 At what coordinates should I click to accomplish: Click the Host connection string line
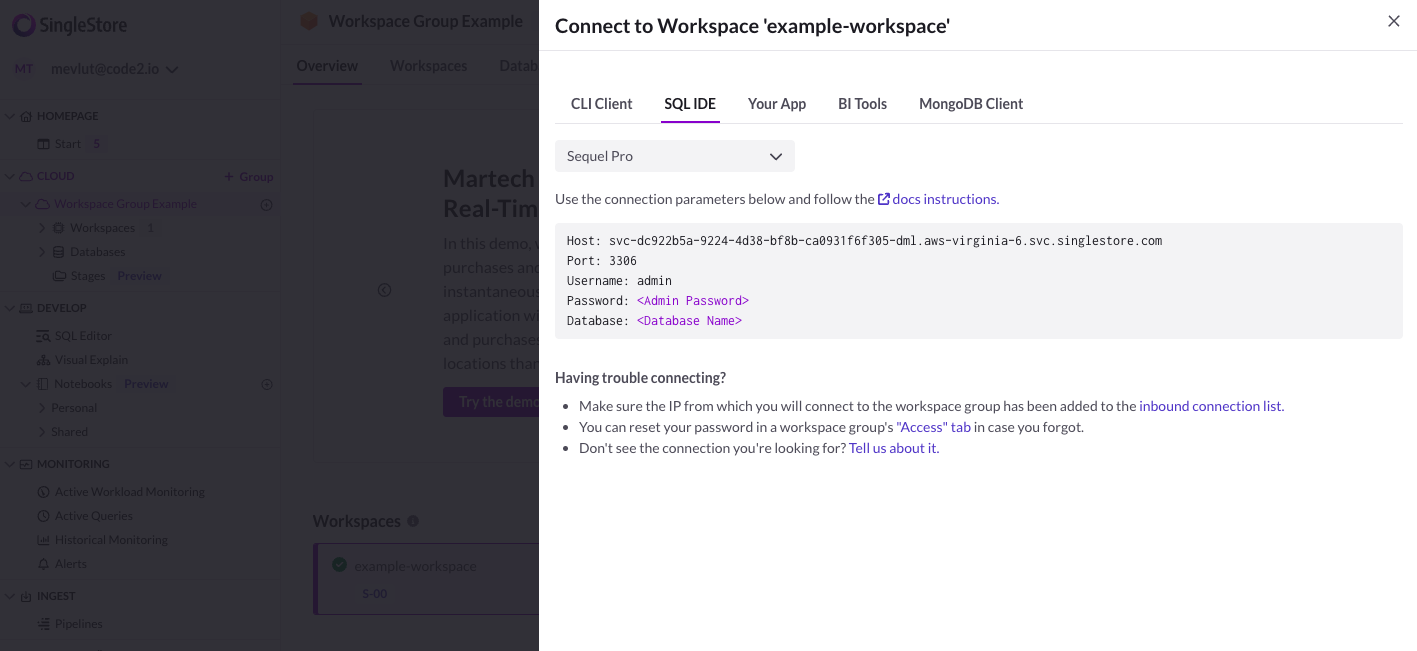point(864,241)
